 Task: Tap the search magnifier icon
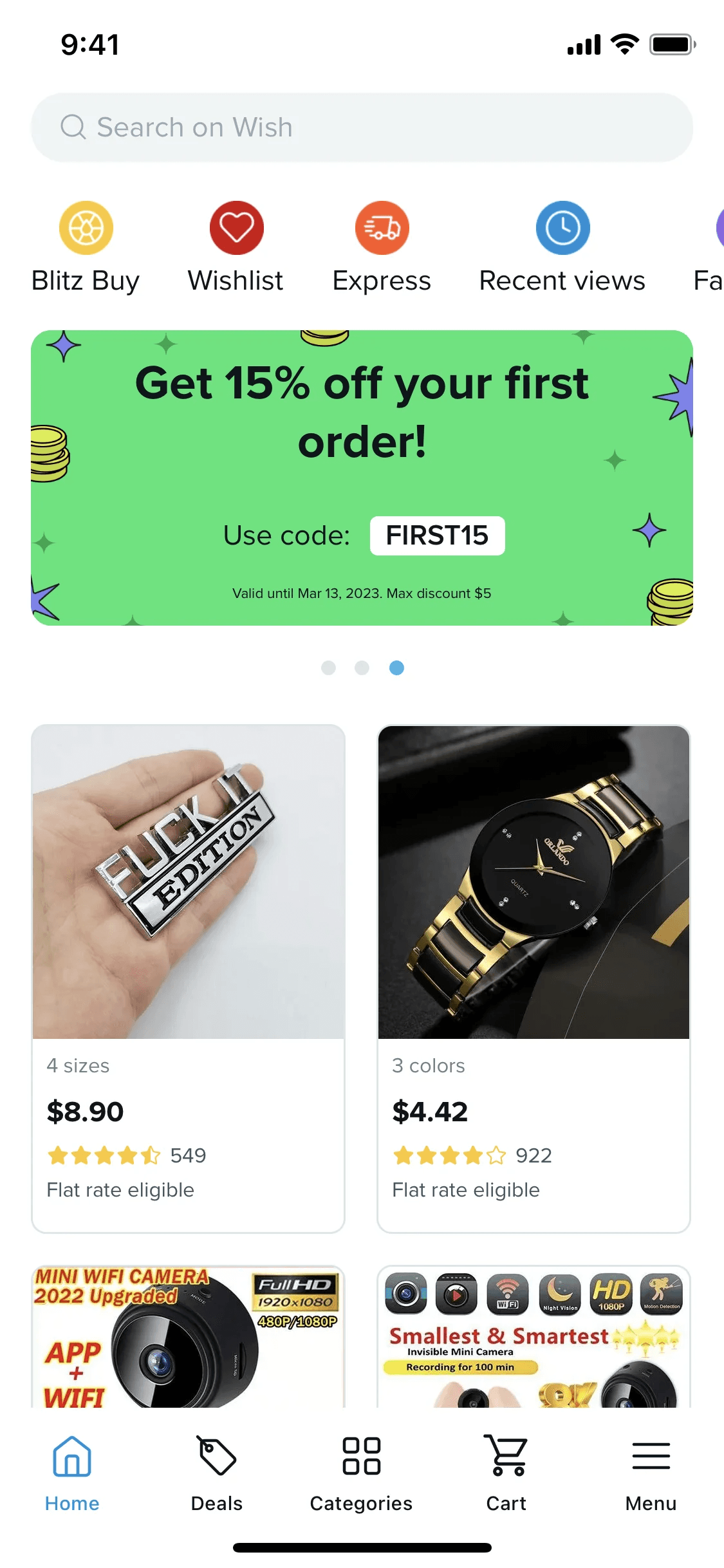[73, 127]
